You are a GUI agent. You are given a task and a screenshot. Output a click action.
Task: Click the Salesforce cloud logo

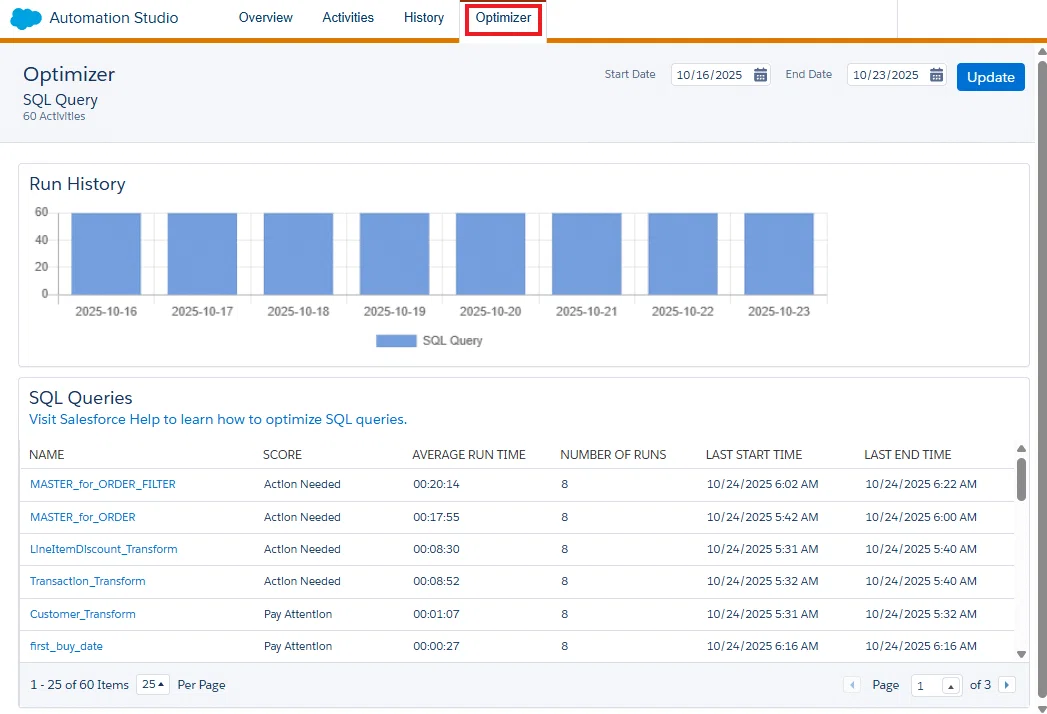tap(26, 18)
